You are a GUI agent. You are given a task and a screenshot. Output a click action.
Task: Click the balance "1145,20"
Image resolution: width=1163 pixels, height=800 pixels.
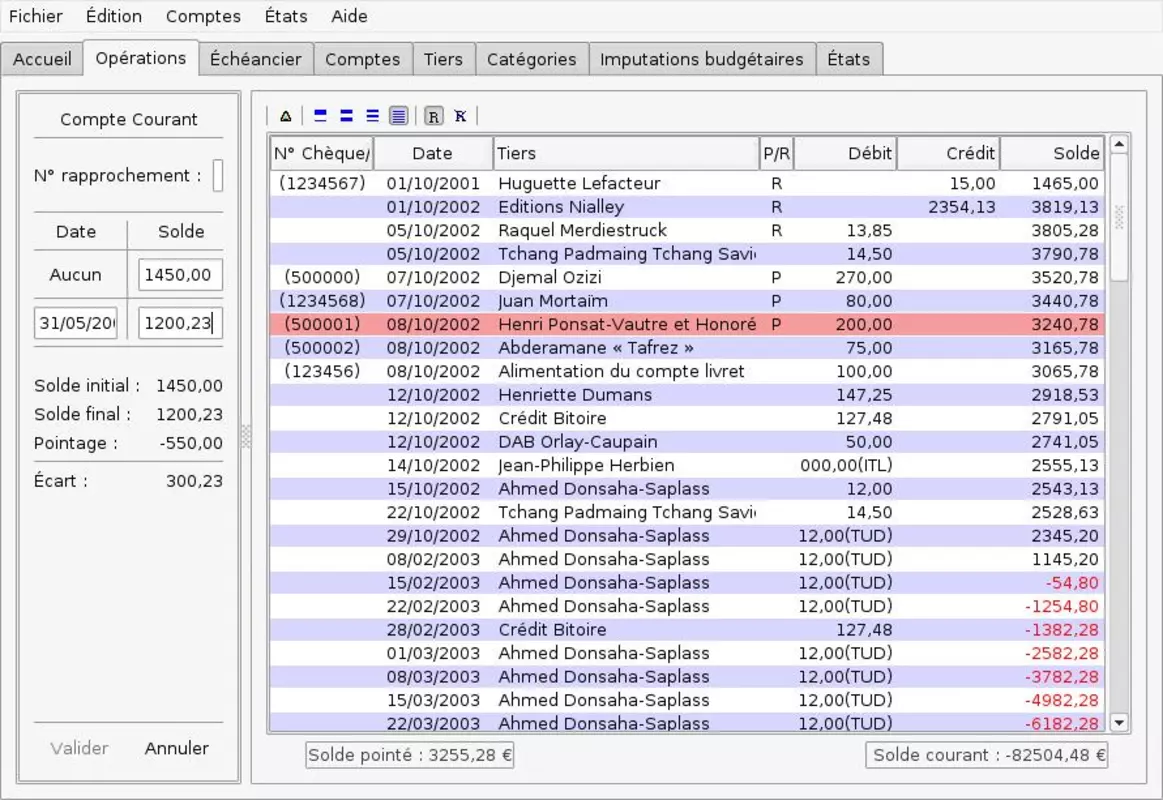(x=1065, y=559)
